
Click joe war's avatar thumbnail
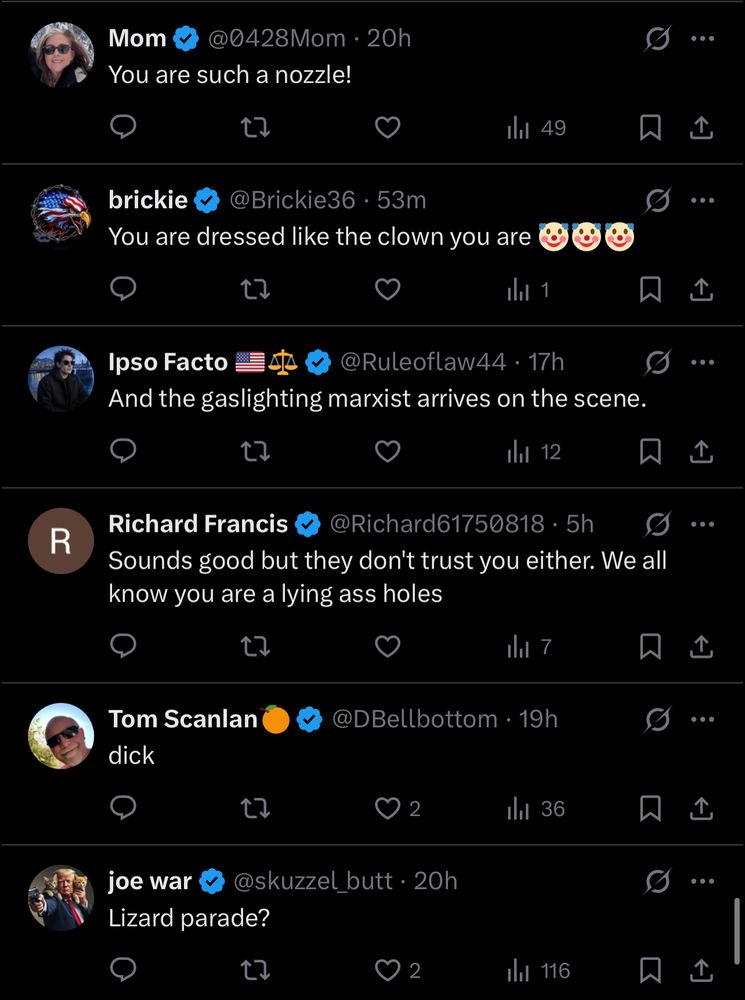point(61,897)
